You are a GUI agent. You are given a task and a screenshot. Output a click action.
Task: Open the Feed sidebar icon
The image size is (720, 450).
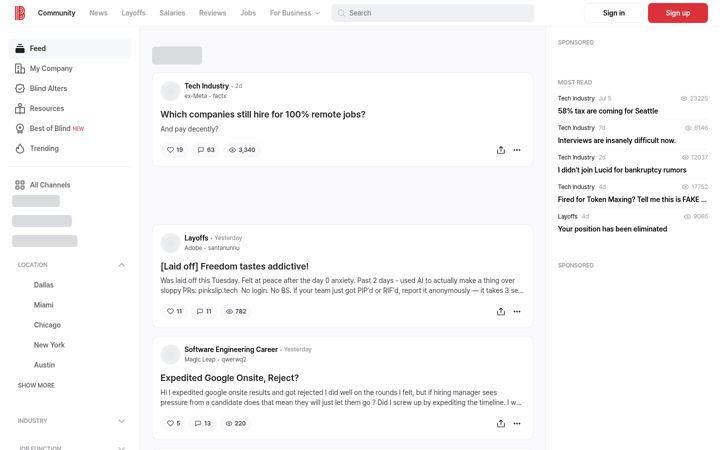pyautogui.click(x=20, y=48)
